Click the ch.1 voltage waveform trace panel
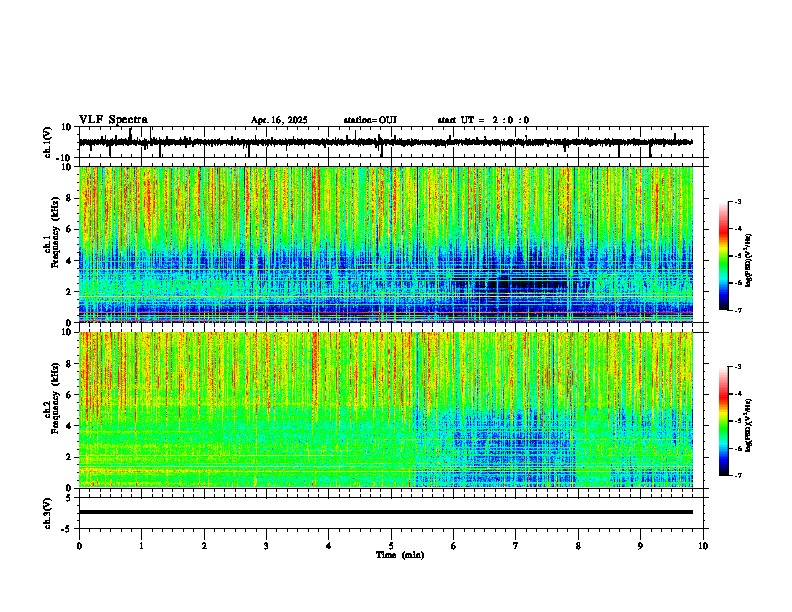This screenshot has height=612, width=792. click(x=393, y=142)
